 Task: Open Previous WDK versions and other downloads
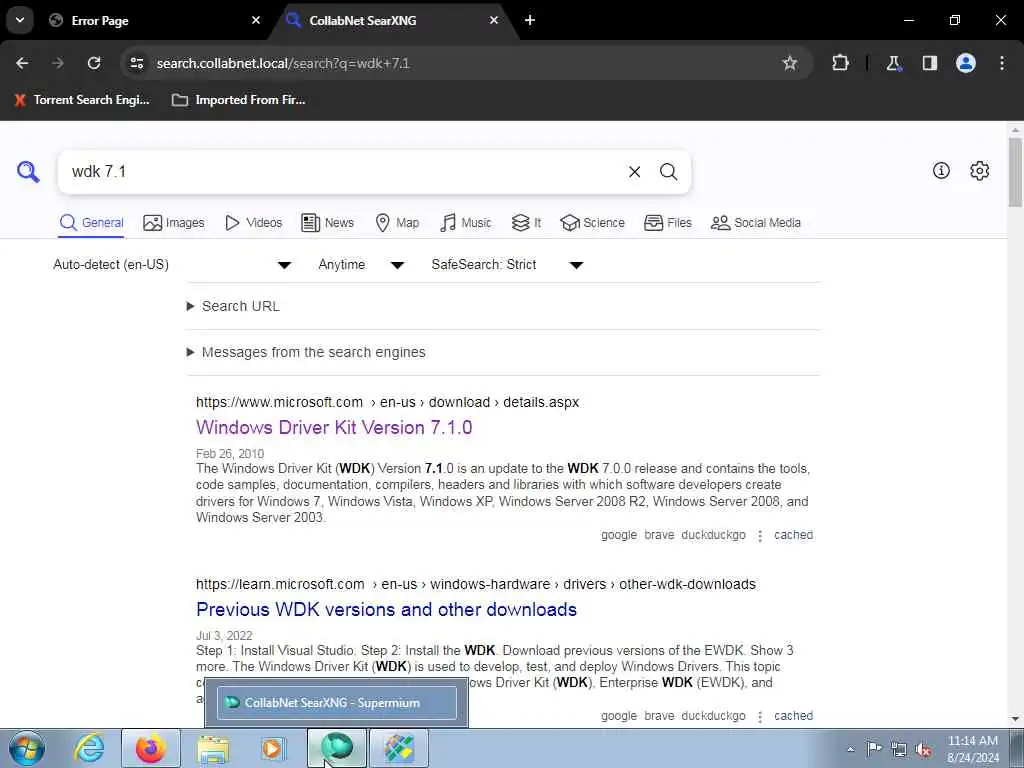click(386, 609)
